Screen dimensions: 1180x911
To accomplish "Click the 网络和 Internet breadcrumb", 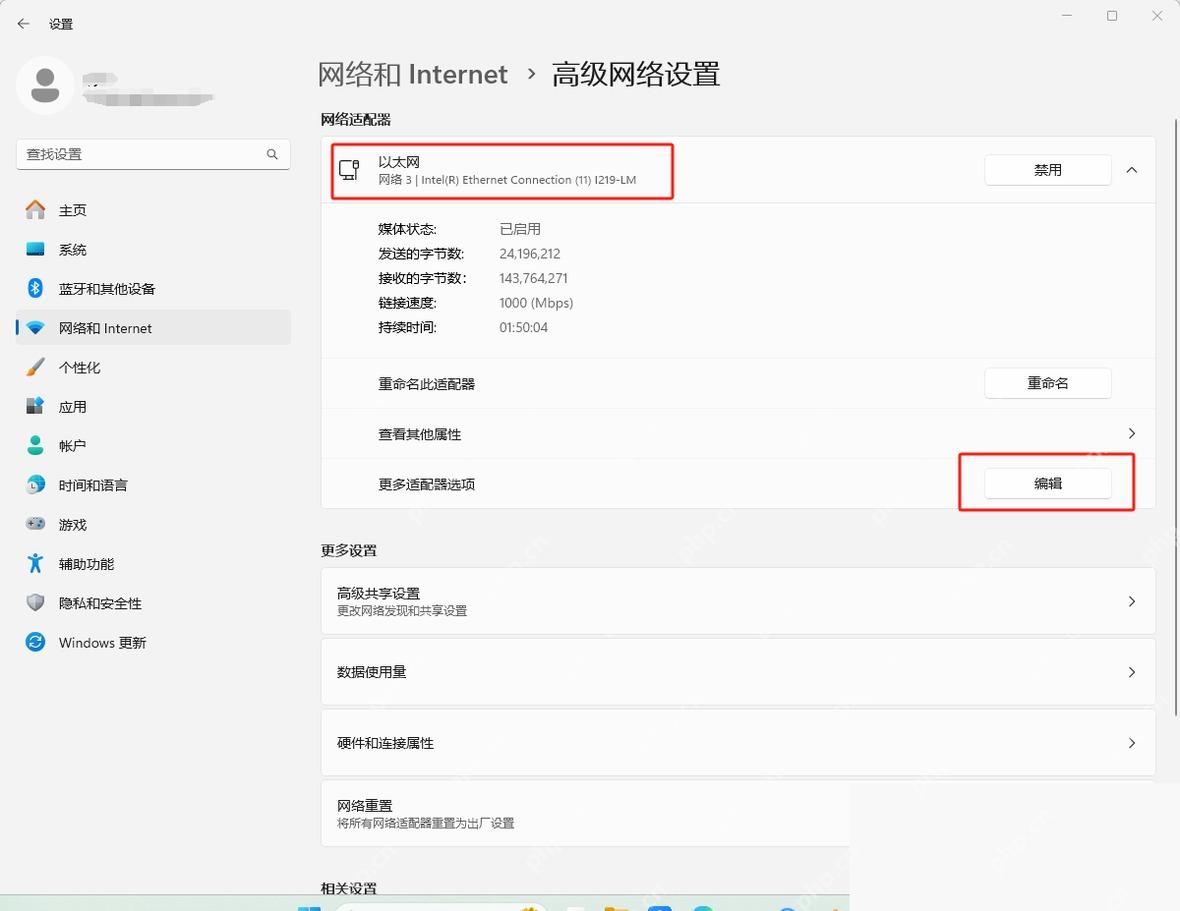I will point(412,74).
